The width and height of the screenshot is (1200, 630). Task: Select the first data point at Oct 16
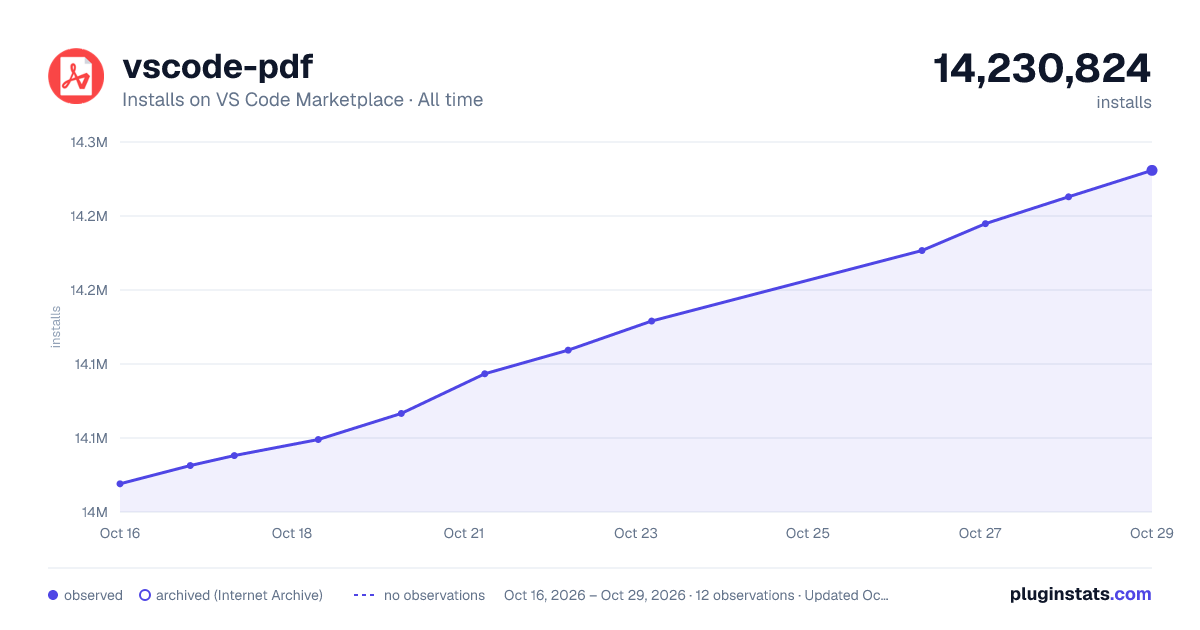click(x=120, y=484)
